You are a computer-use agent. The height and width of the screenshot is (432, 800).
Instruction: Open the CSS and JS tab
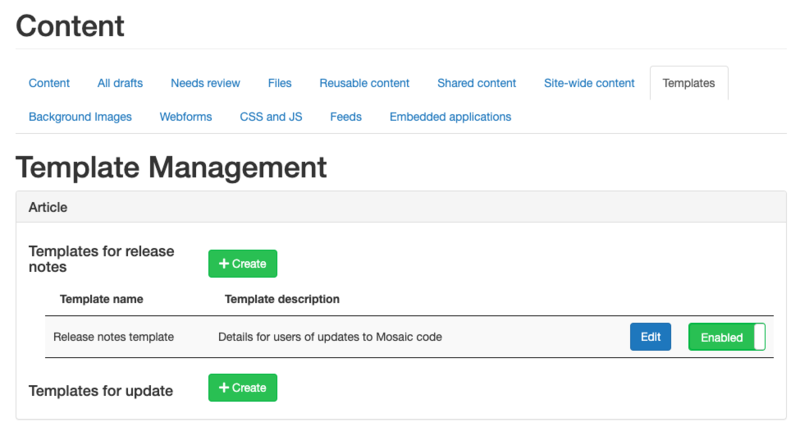(x=271, y=117)
